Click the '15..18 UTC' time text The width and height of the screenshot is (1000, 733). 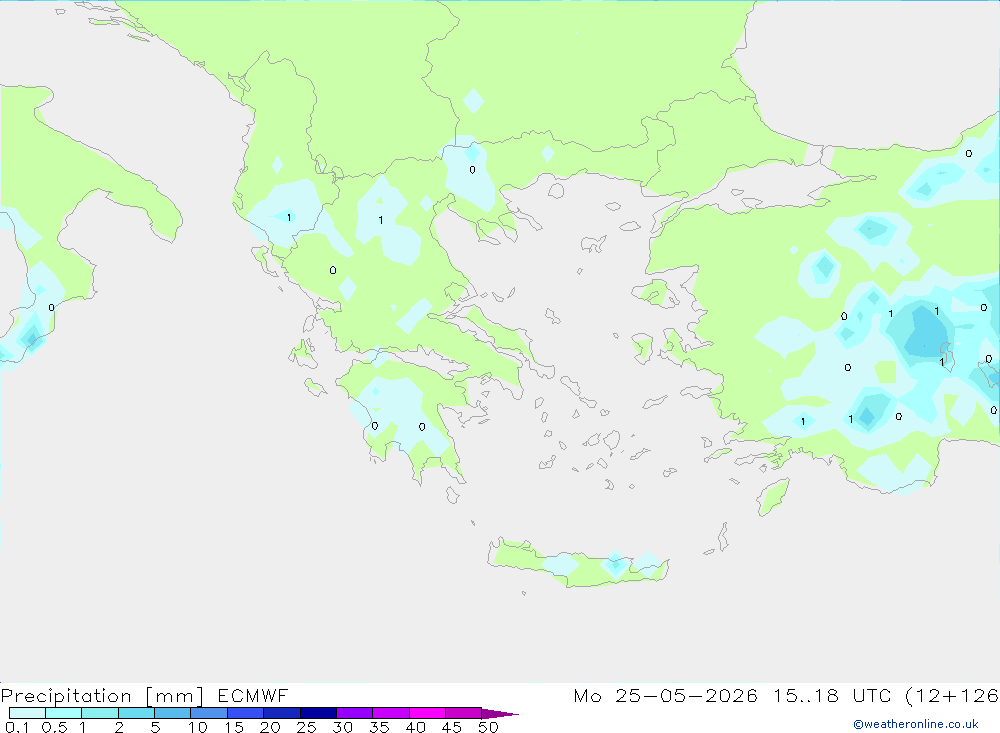tap(832, 695)
